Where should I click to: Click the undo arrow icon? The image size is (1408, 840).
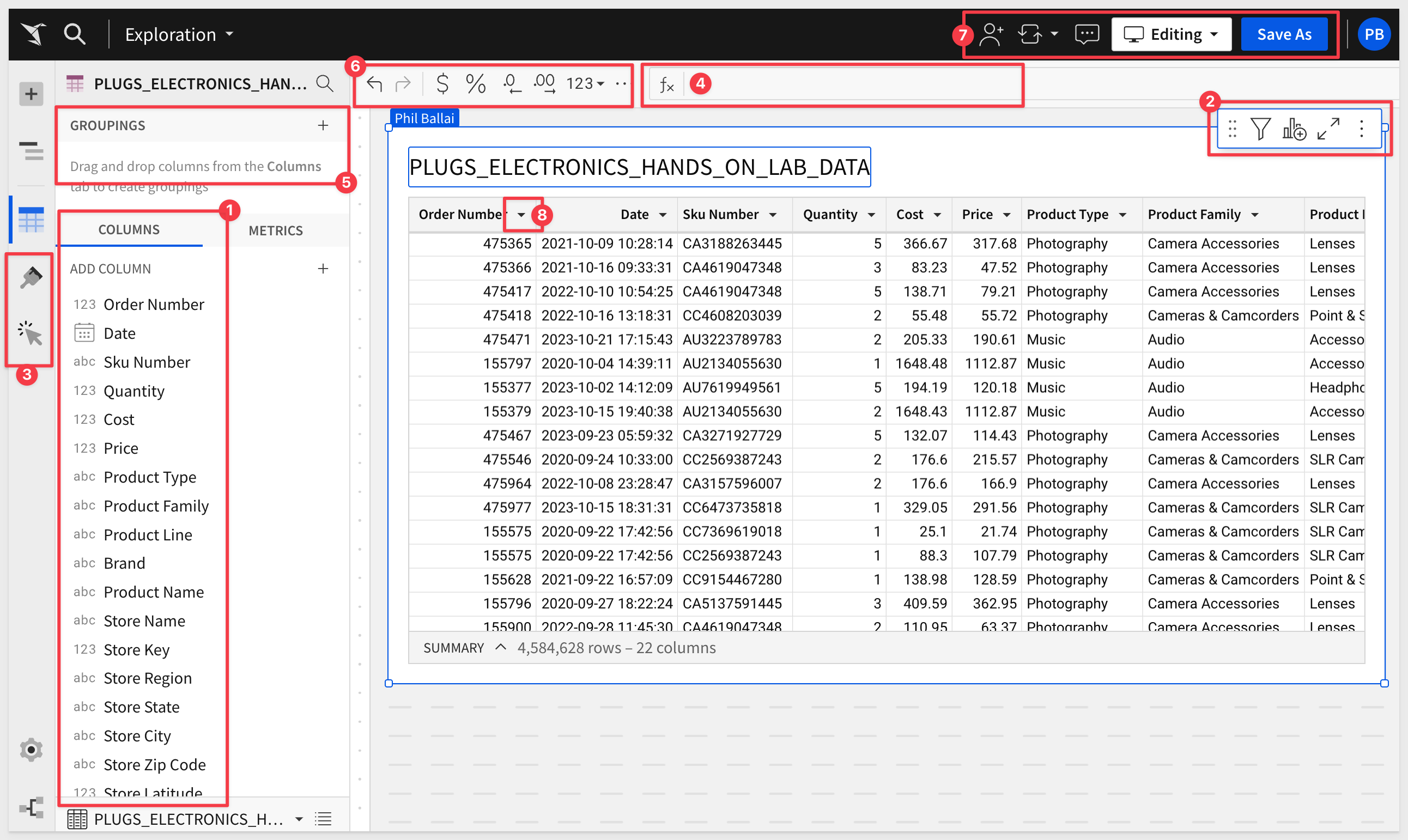[374, 84]
